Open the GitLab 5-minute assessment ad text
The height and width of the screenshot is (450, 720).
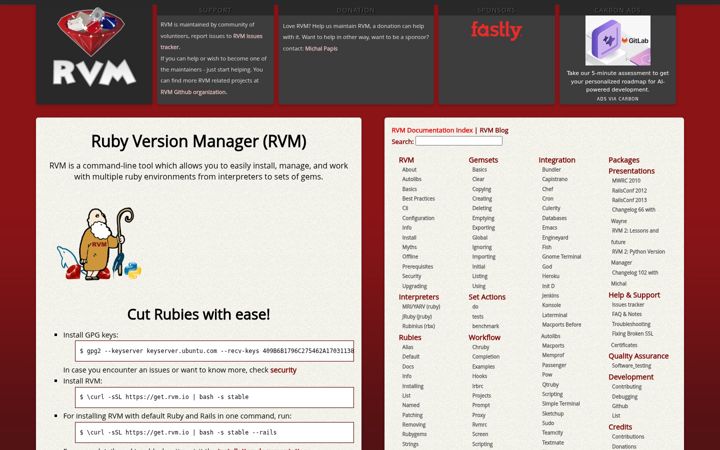point(618,81)
